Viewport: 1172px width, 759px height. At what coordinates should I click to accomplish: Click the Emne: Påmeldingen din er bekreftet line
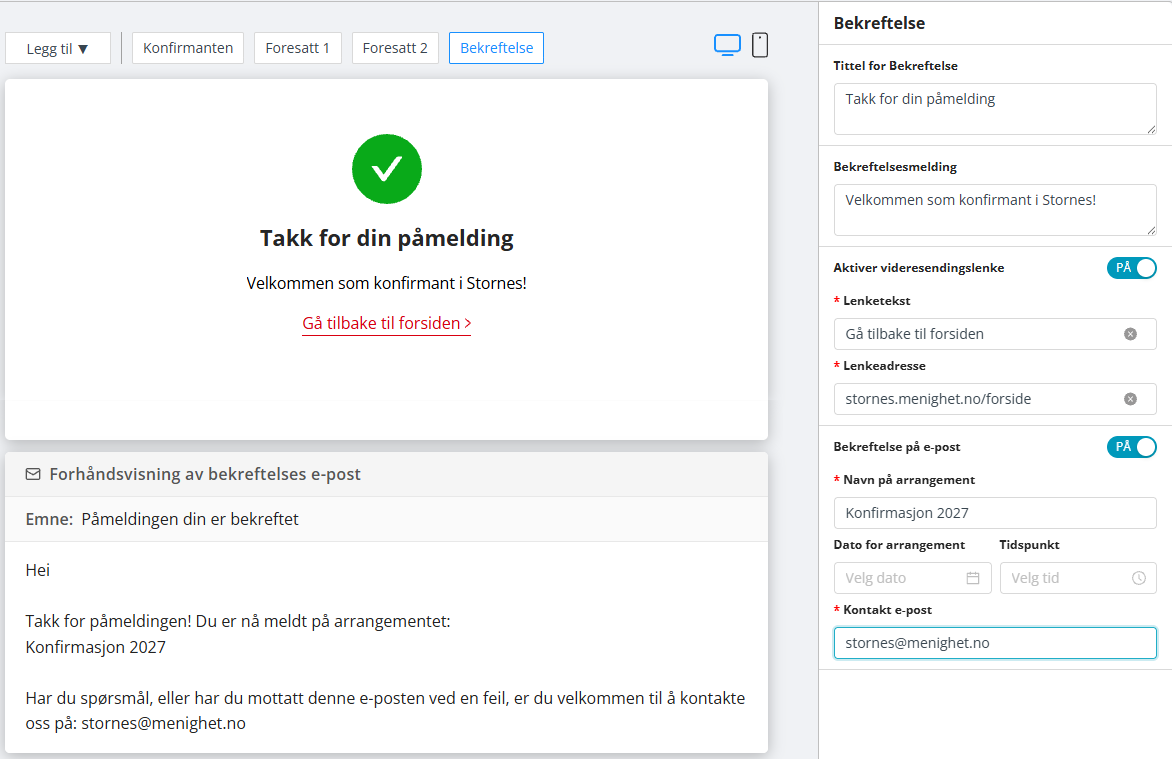pos(162,519)
